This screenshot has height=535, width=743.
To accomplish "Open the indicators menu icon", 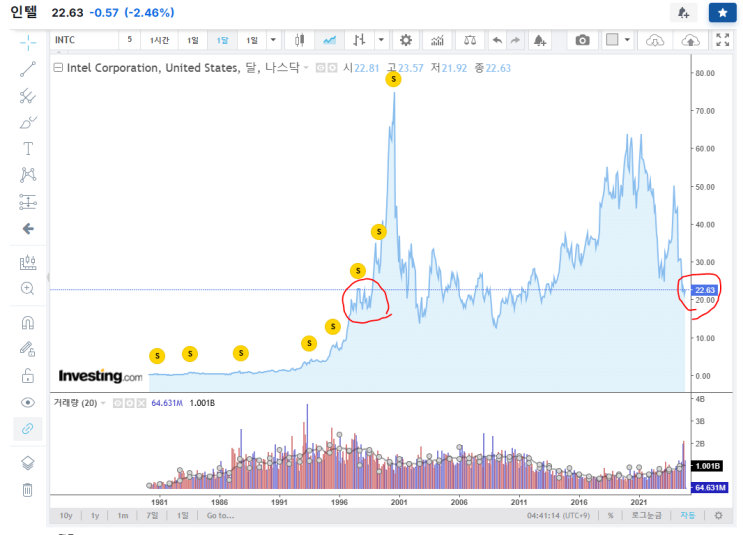I will [x=437, y=40].
